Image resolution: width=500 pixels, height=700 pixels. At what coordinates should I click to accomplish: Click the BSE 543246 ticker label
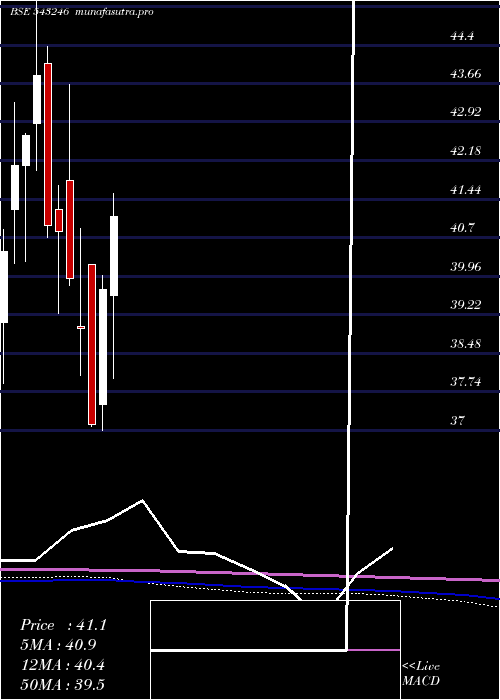pyautogui.click(x=39, y=12)
